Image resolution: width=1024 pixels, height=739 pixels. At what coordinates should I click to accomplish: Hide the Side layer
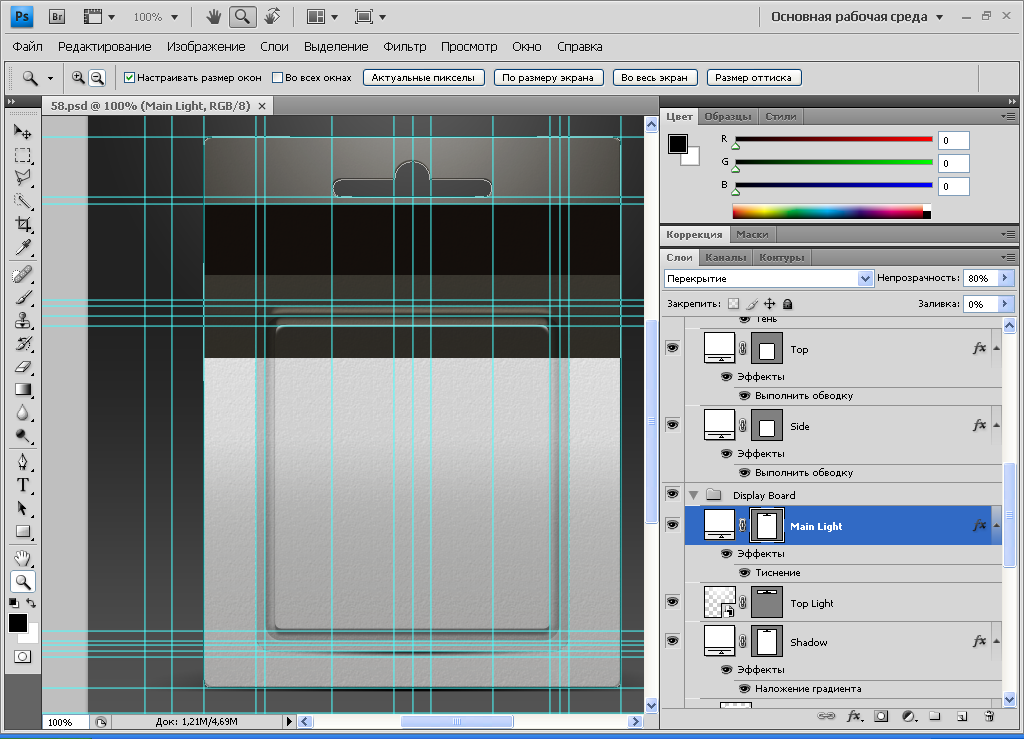pyautogui.click(x=673, y=425)
